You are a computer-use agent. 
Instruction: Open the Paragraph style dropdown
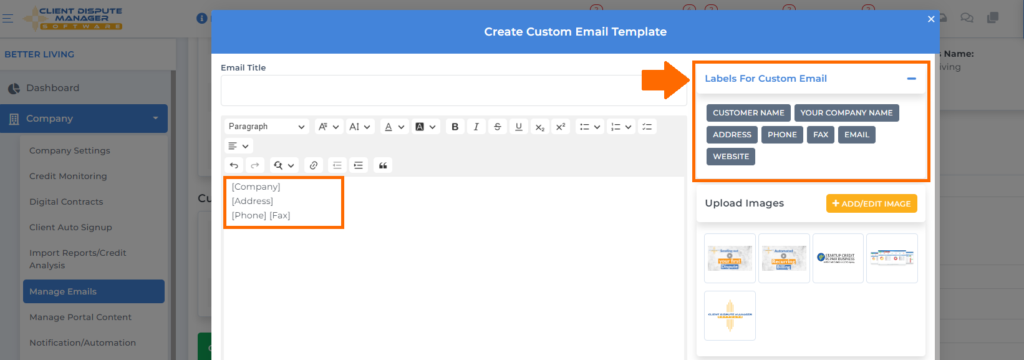[267, 127]
